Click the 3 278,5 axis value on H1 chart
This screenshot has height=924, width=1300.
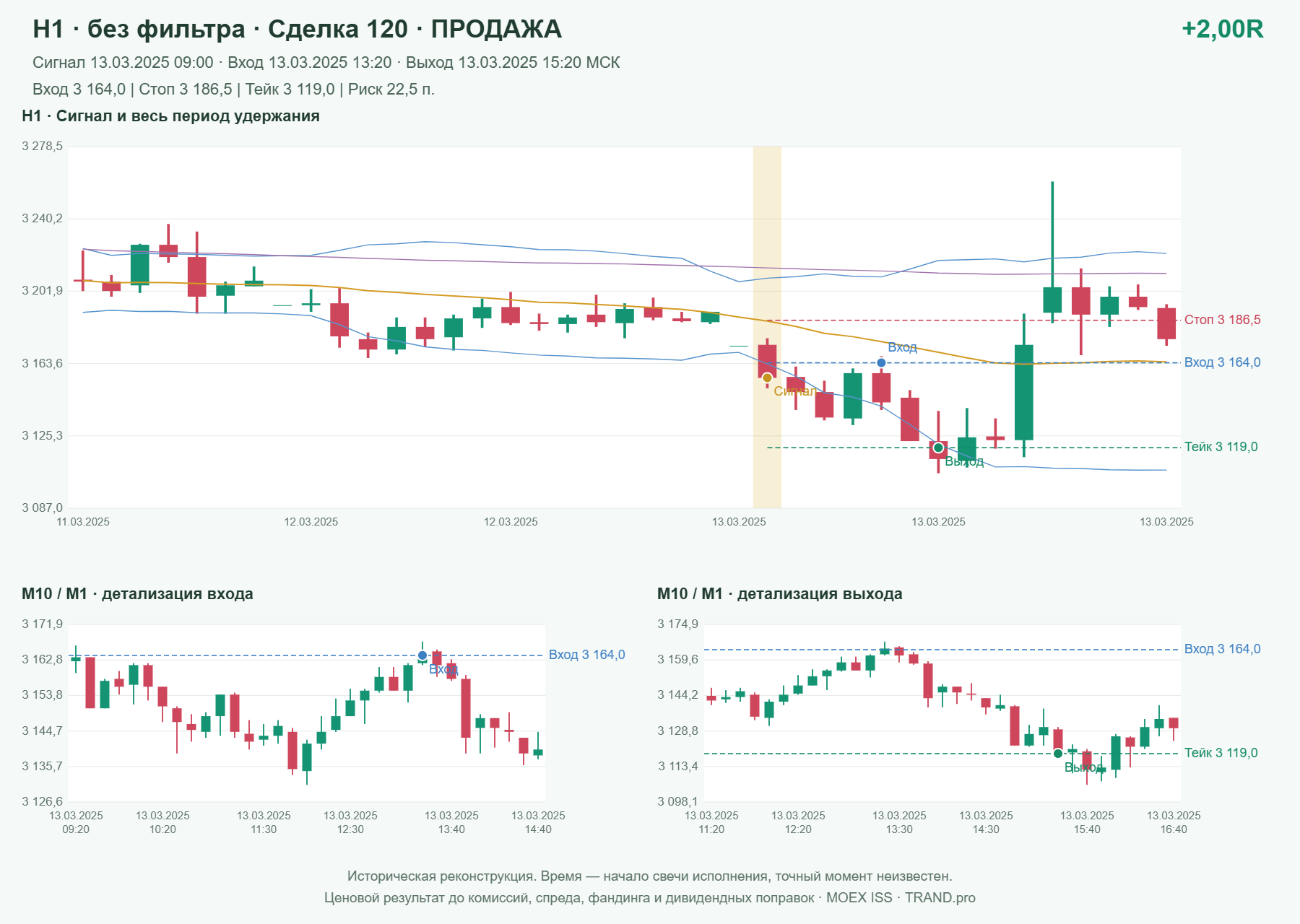42,147
